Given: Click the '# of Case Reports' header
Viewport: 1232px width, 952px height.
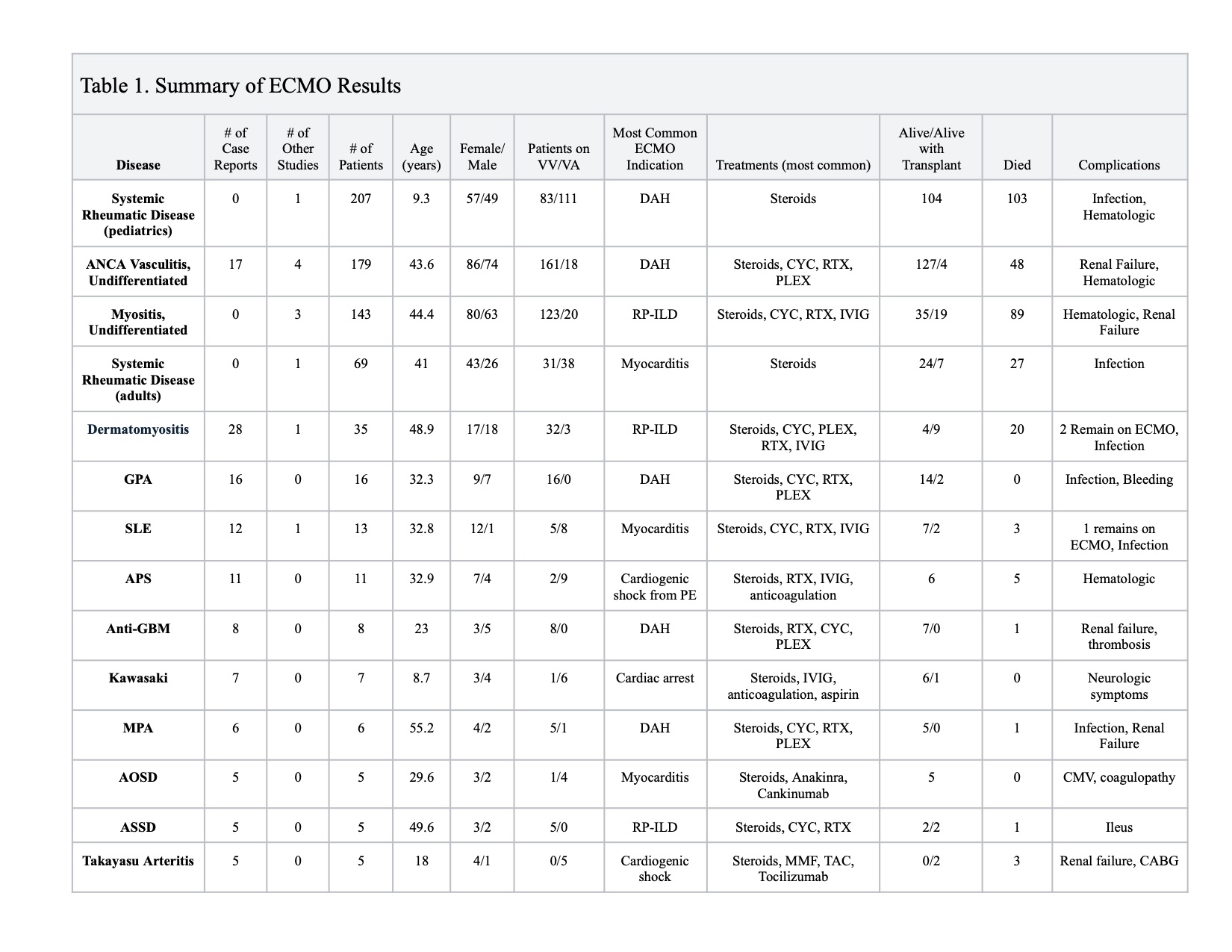Looking at the screenshot, I should (x=235, y=149).
